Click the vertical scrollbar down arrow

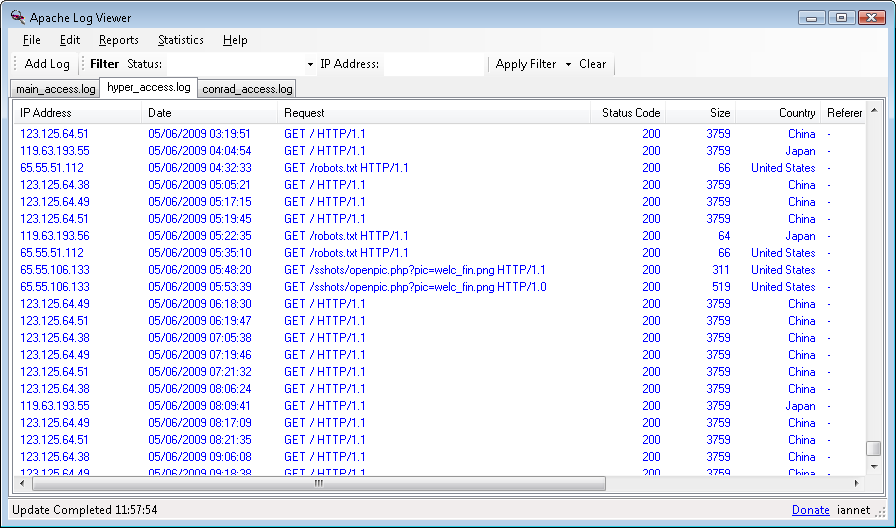874,467
